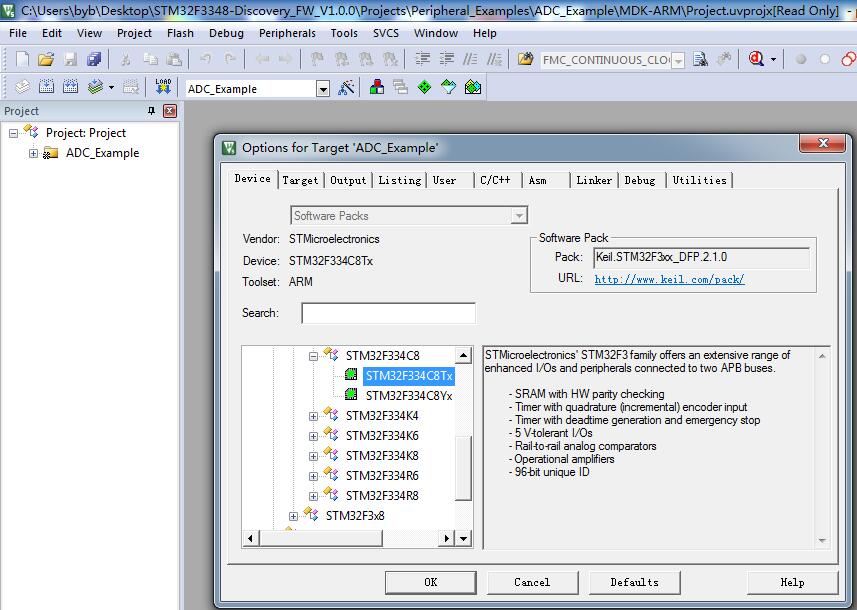Click the Defaults button
The height and width of the screenshot is (610, 857).
coord(635,582)
